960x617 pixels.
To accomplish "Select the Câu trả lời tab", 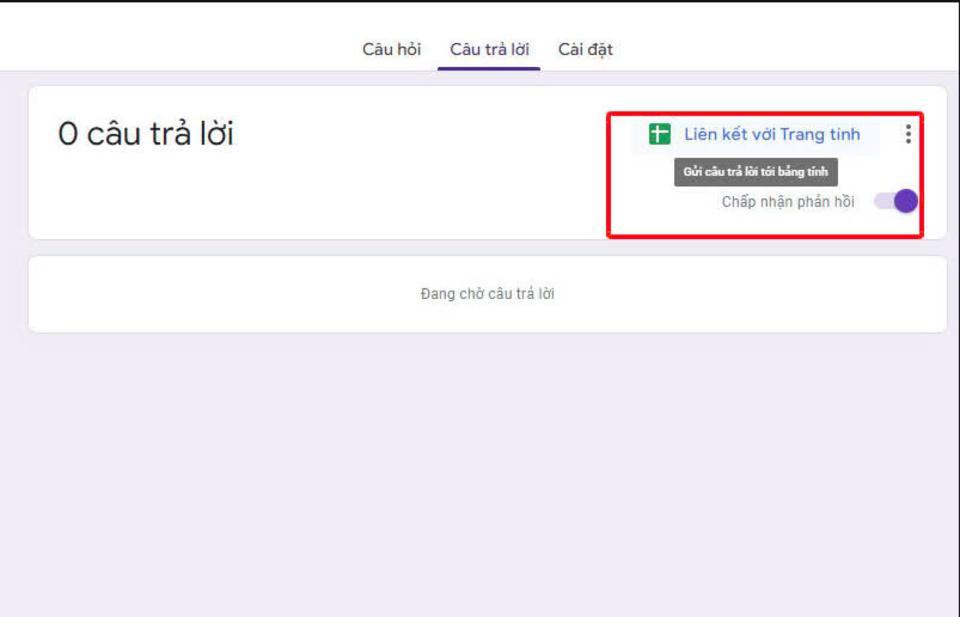I will click(489, 49).
